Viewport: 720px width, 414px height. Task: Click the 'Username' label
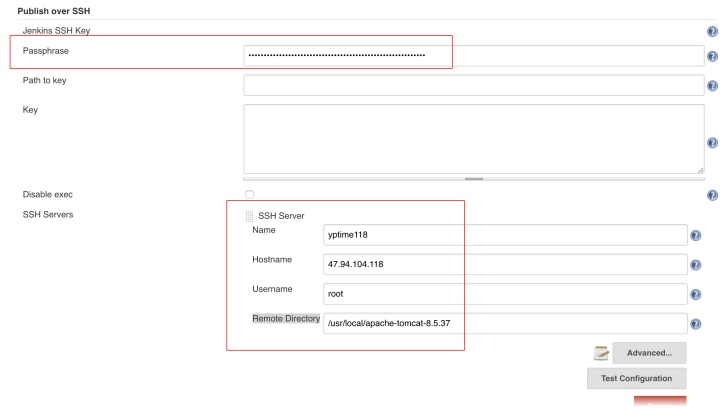(272, 289)
